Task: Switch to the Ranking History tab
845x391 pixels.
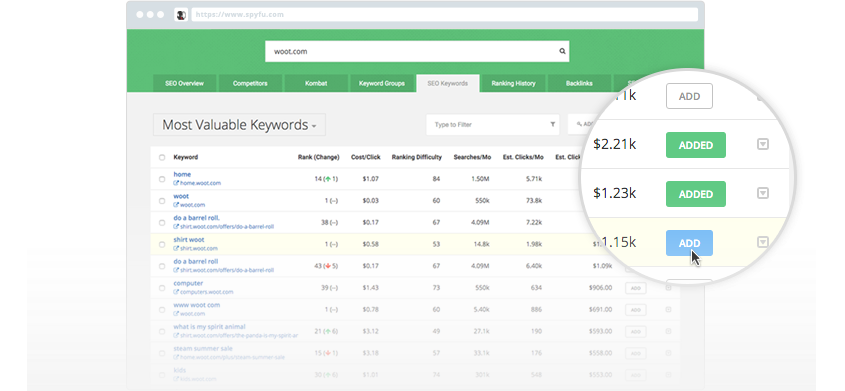Action: pos(513,83)
